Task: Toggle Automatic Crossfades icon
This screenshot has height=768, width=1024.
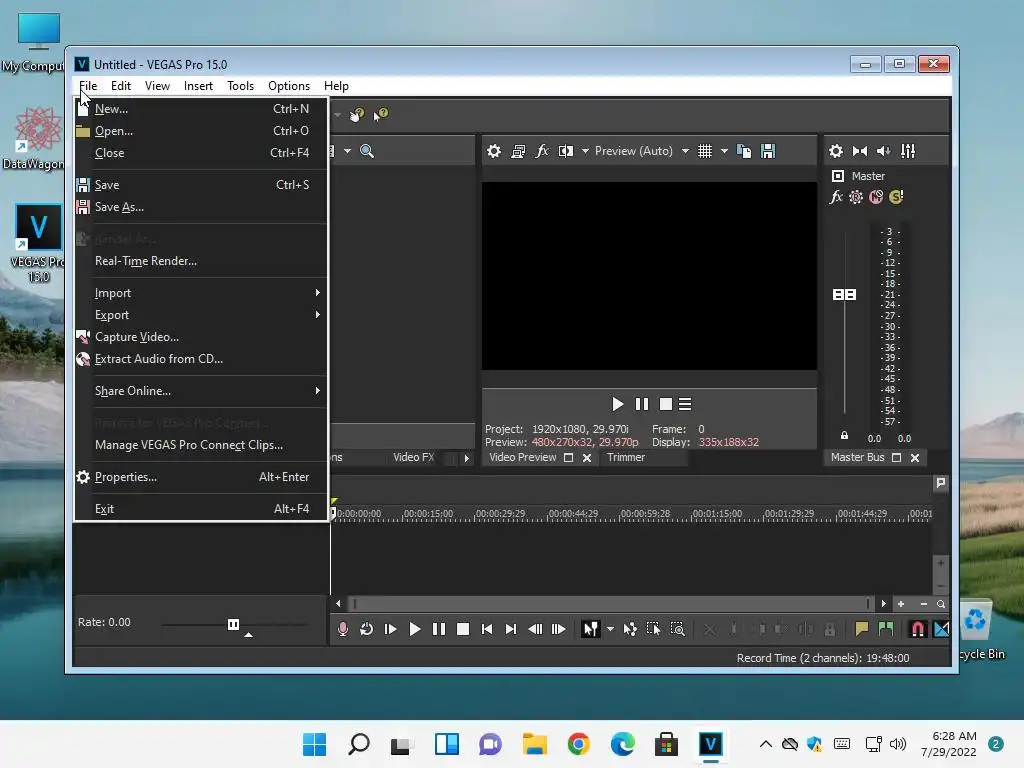Action: (x=942, y=629)
